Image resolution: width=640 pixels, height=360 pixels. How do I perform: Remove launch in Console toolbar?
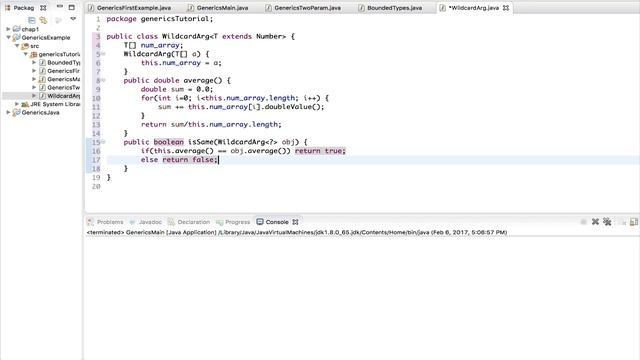[x=595, y=222]
